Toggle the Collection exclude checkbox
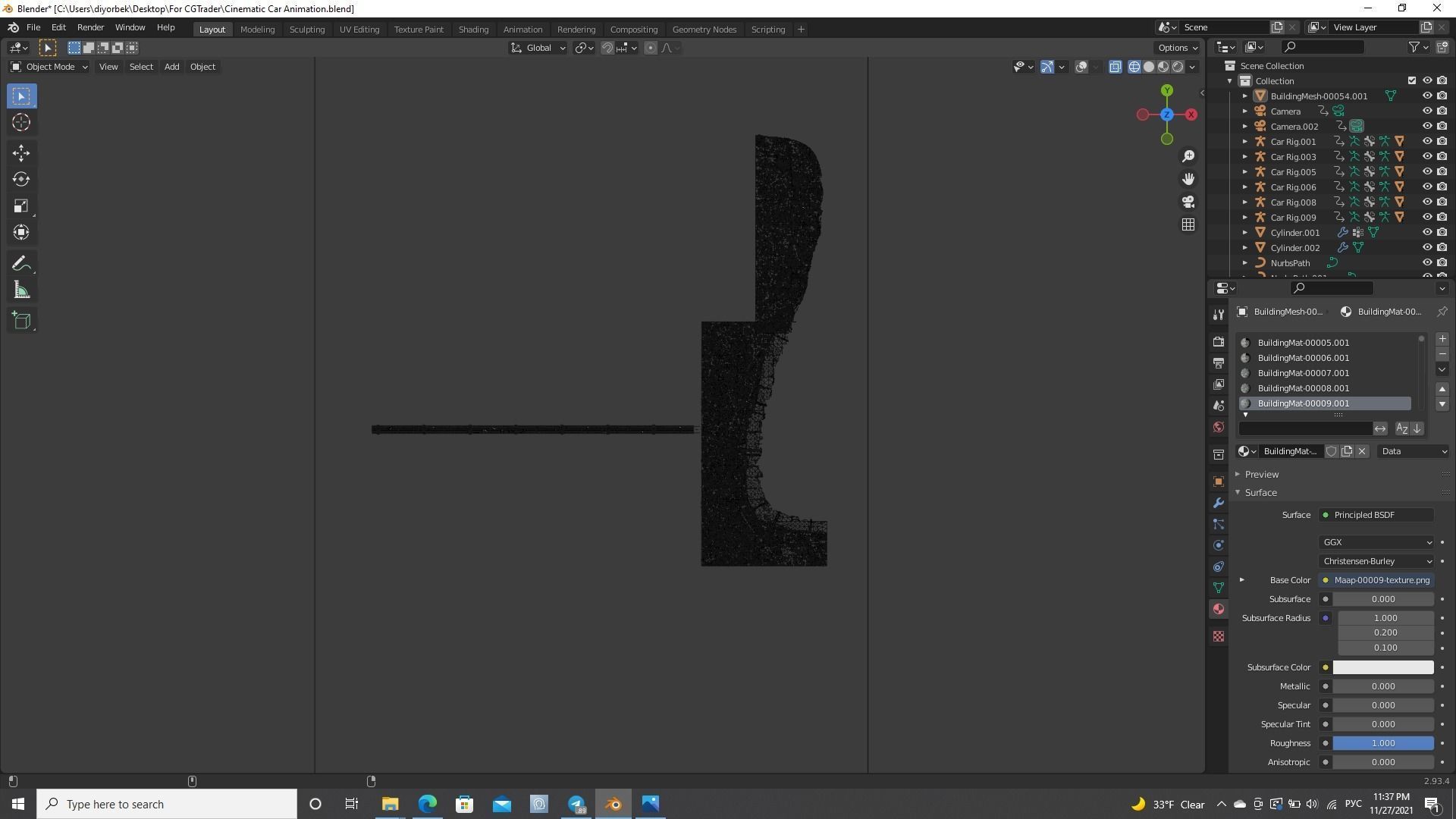Viewport: 1456px width, 819px height. click(1411, 81)
